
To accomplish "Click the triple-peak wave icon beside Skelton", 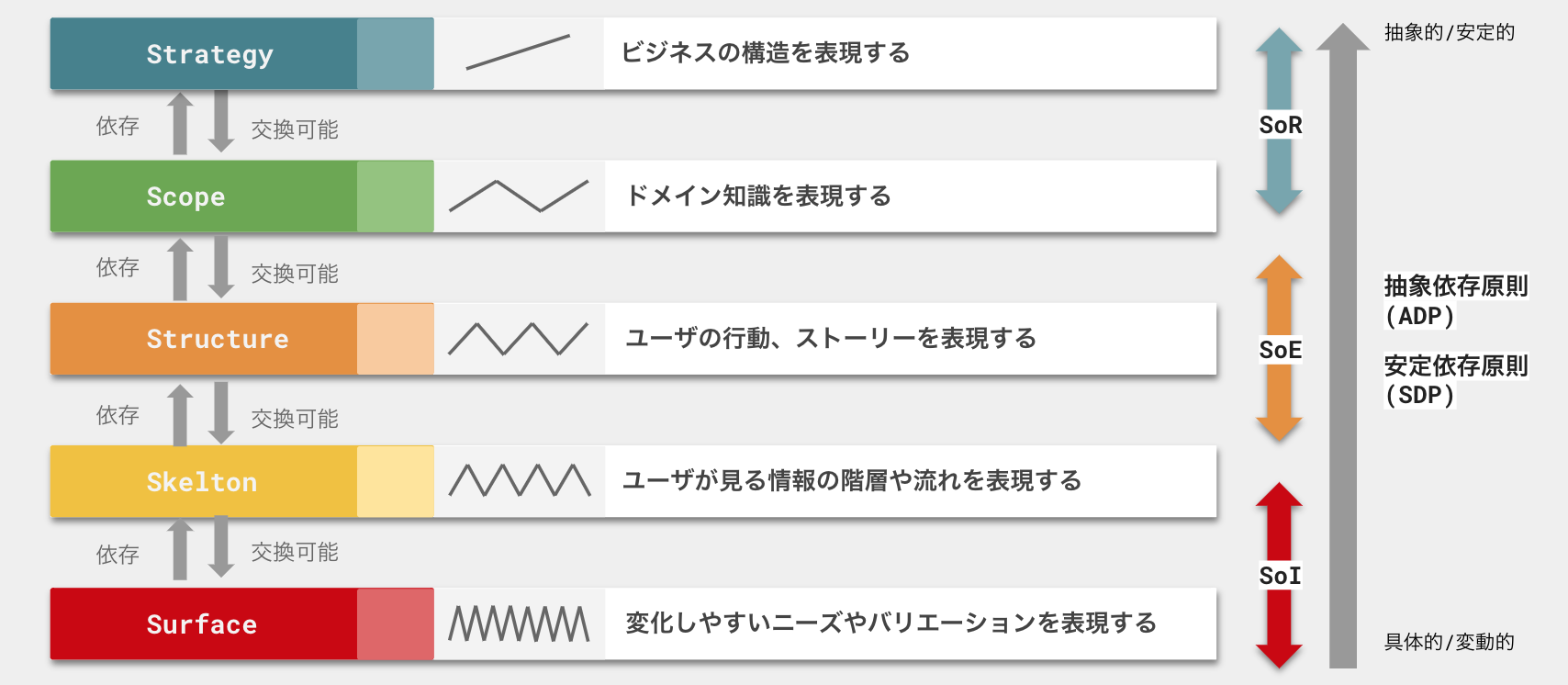I will point(519,480).
